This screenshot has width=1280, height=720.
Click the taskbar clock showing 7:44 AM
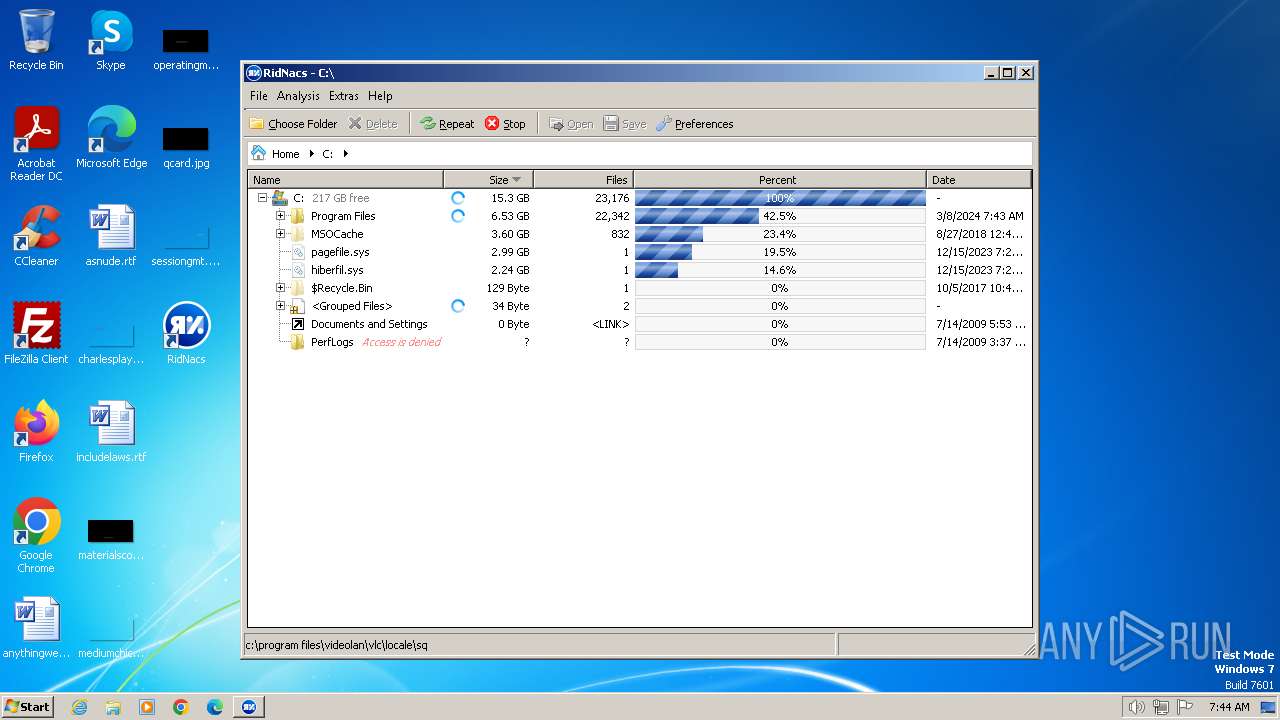tap(1229, 707)
